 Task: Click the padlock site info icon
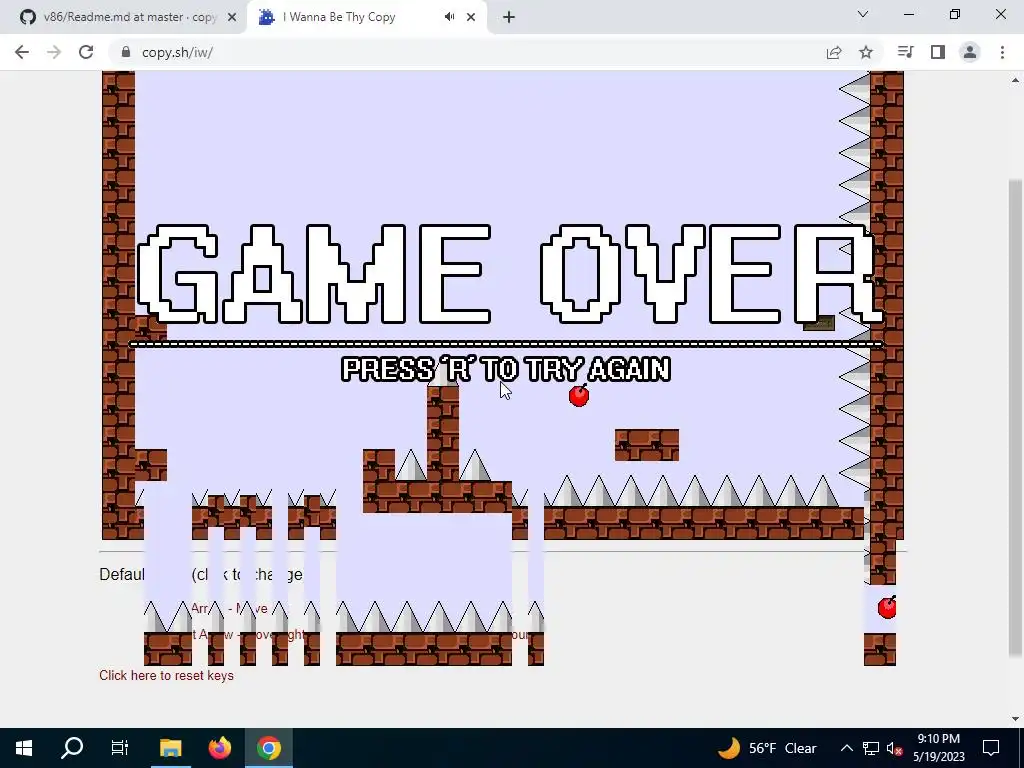(x=126, y=52)
